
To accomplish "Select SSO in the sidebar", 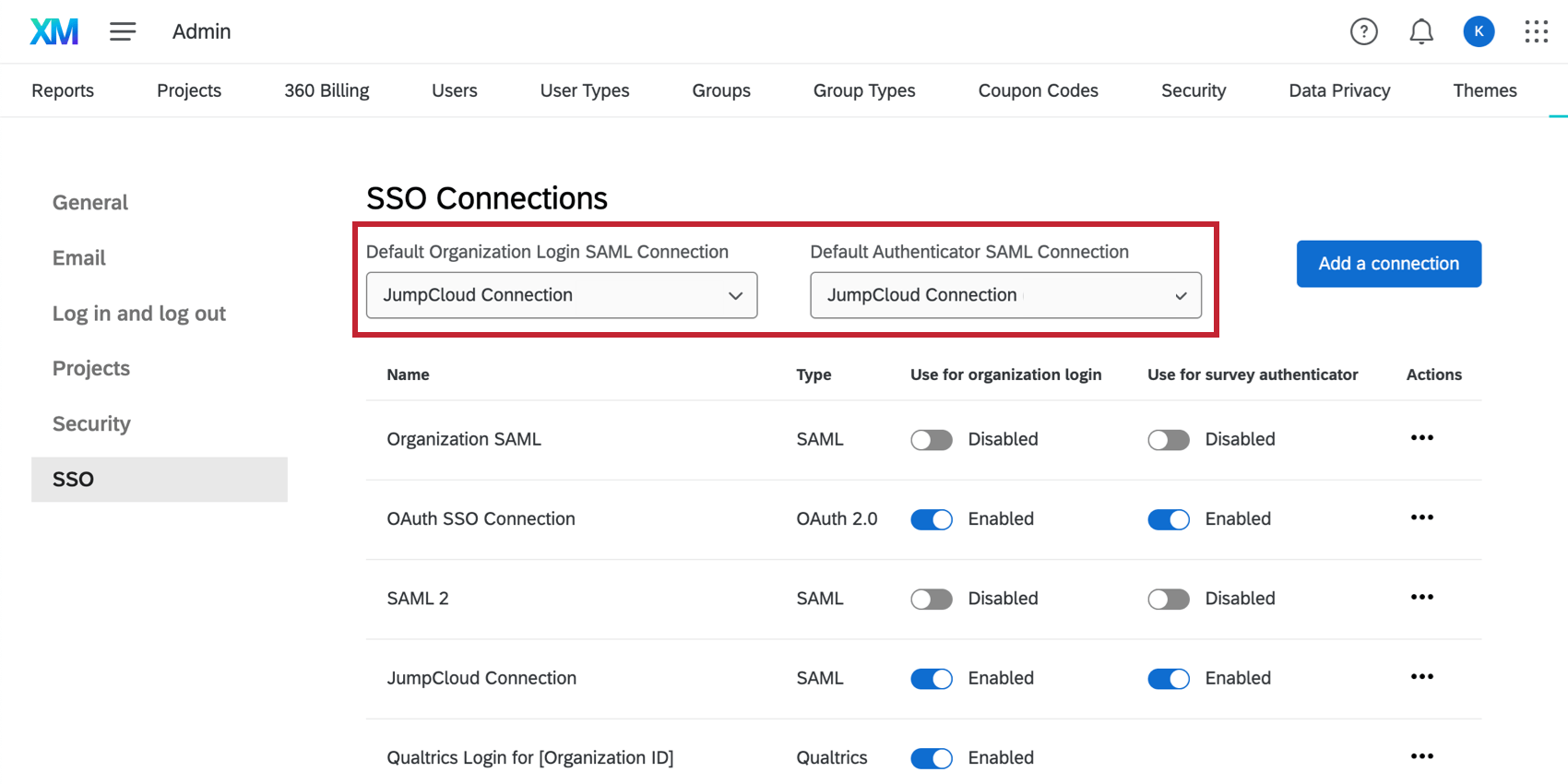I will (160, 480).
